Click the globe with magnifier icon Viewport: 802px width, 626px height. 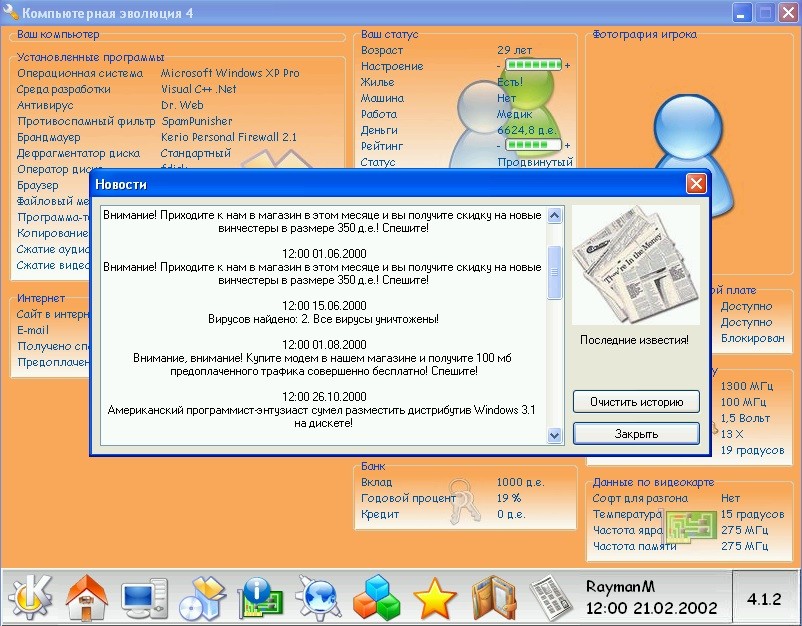(318, 597)
